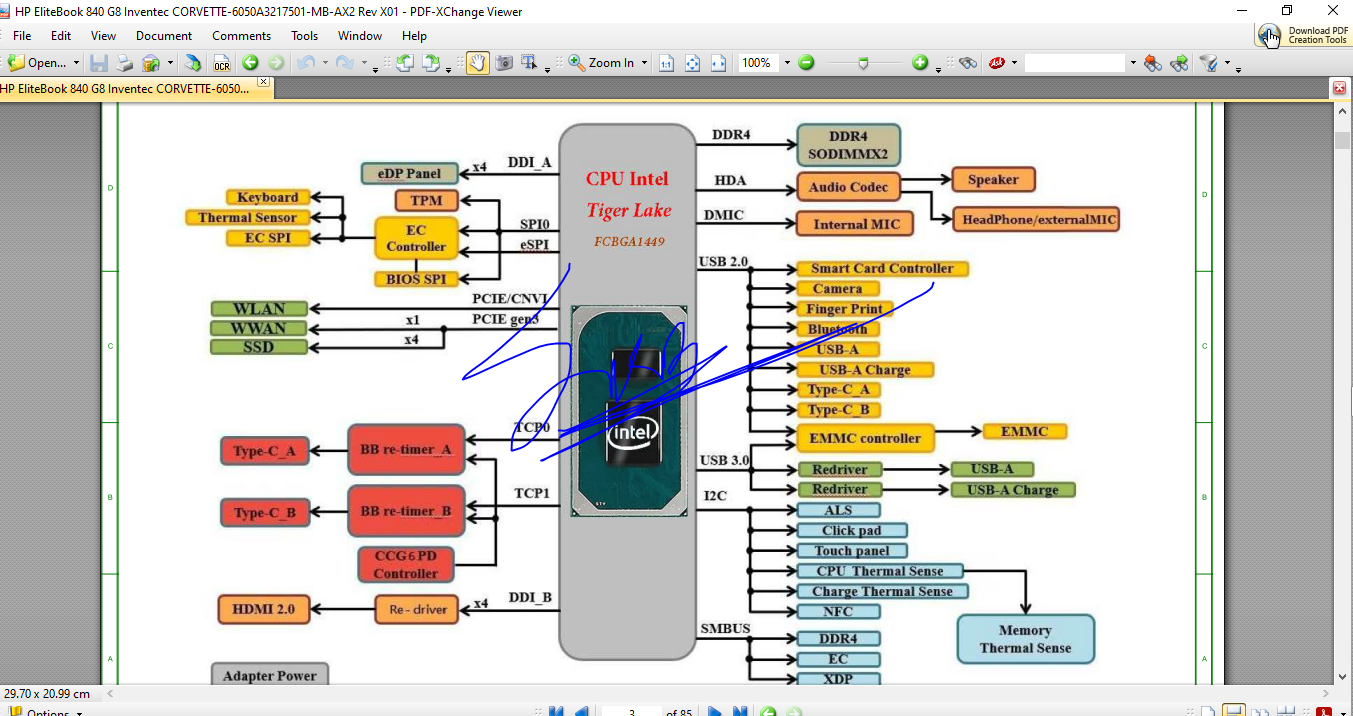Expand the Open button dropdown arrow
1353x716 pixels.
(76, 62)
